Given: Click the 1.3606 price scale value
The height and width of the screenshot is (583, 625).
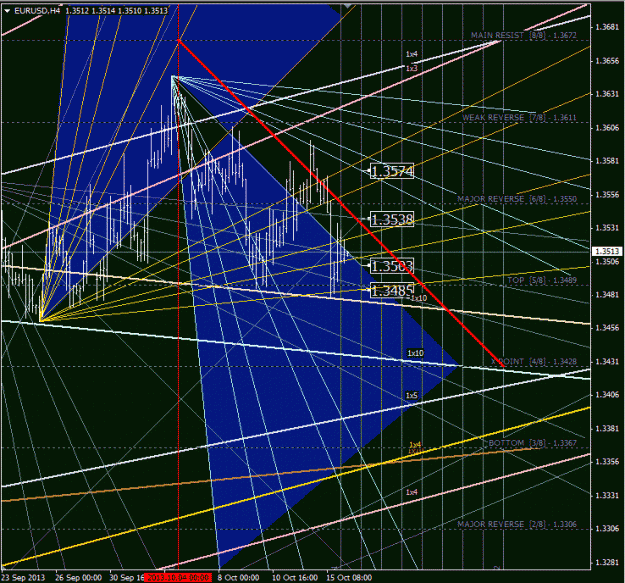Looking at the screenshot, I should (x=607, y=128).
